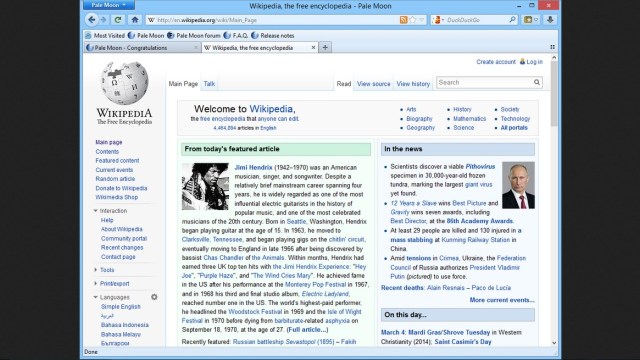Click the list all tabs icon
This screenshot has width=640, height=360.
click(552, 47)
